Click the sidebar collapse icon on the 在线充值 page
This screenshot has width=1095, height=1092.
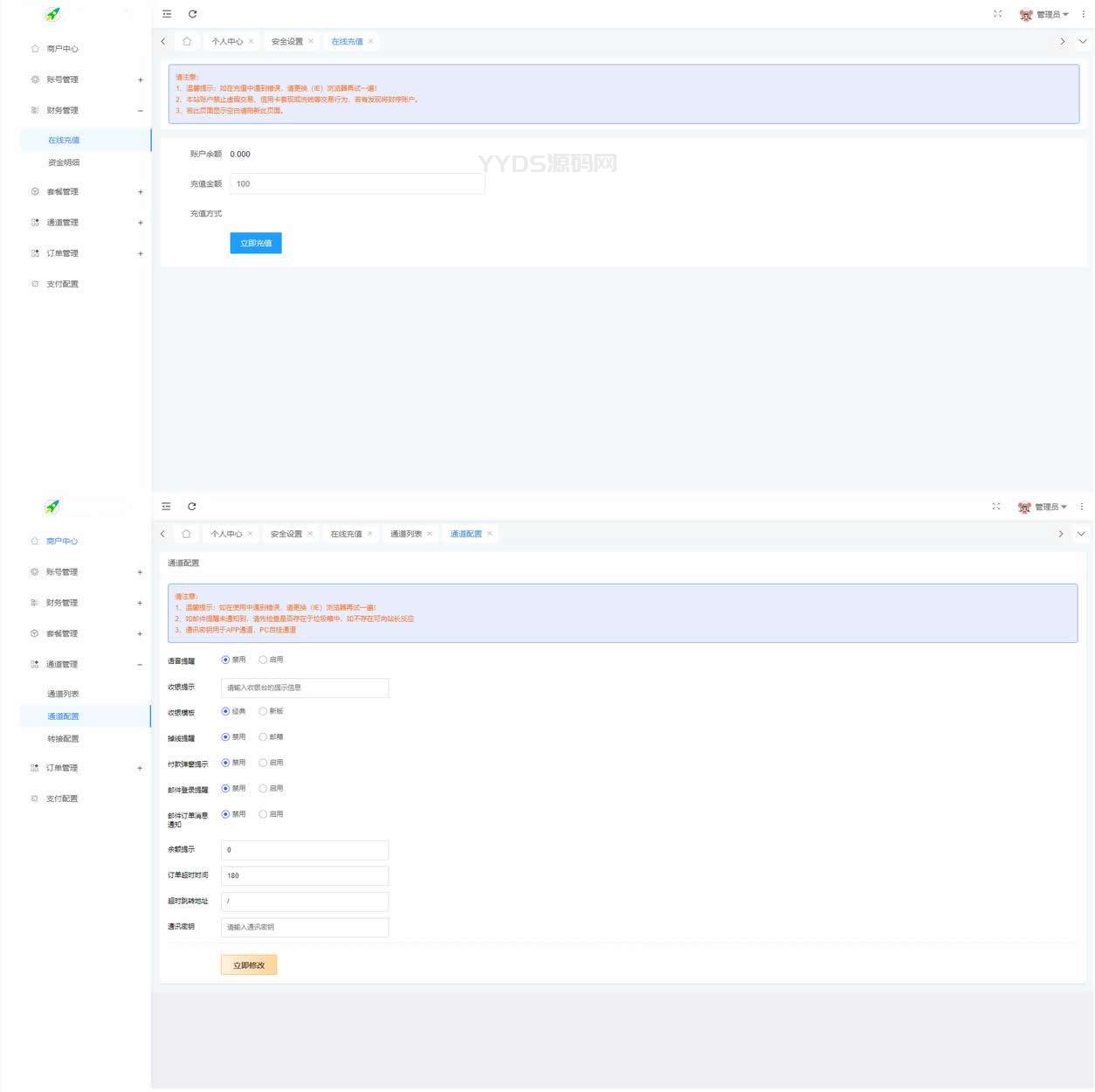pos(167,14)
